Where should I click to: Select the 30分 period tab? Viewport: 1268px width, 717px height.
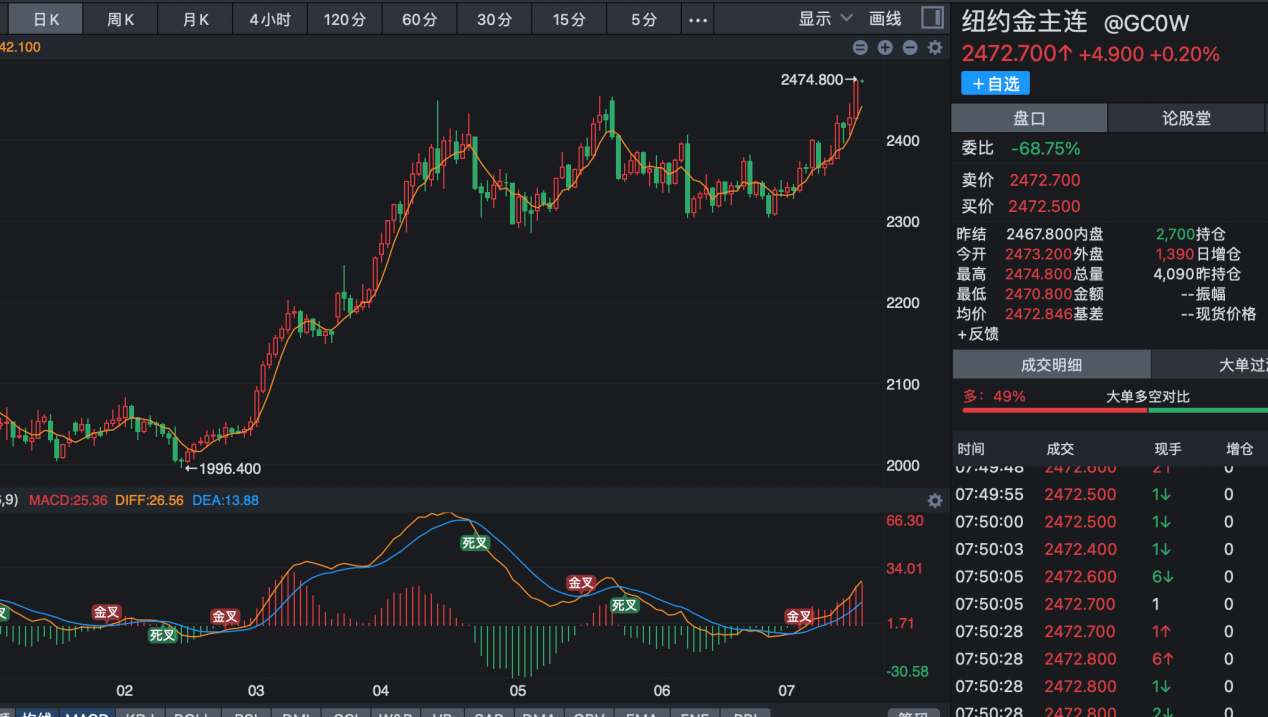(x=494, y=19)
